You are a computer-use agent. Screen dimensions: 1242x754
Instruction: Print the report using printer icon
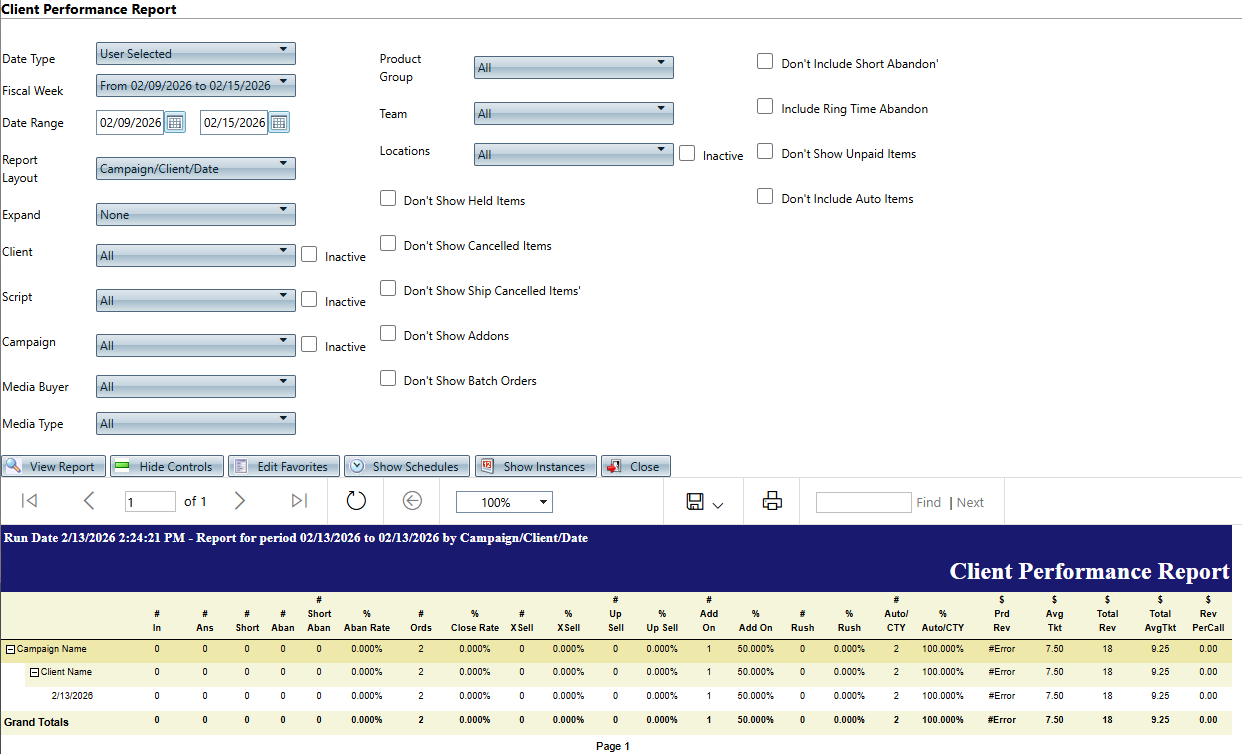coord(772,501)
